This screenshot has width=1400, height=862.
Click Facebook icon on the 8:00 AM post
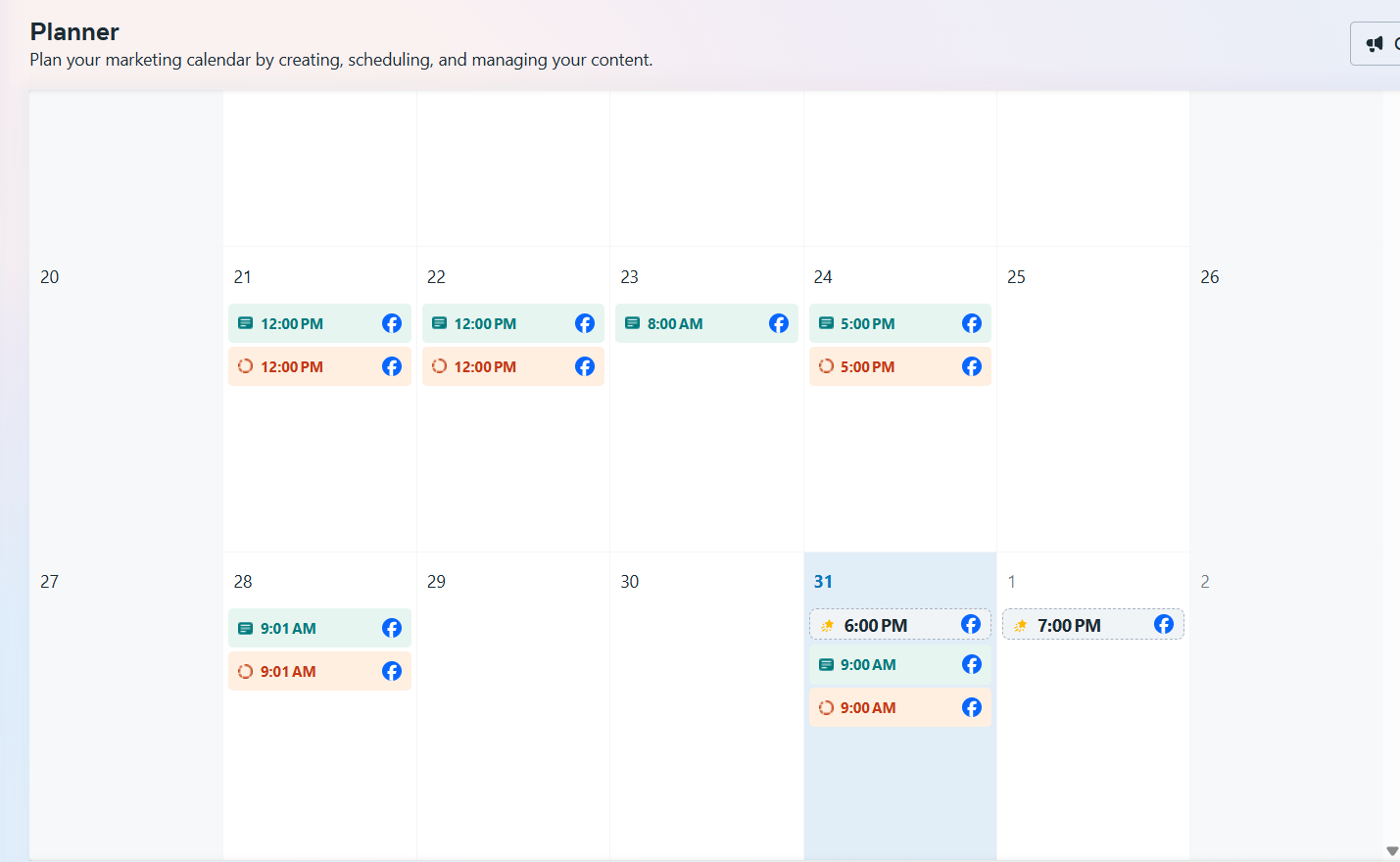pyautogui.click(x=779, y=323)
